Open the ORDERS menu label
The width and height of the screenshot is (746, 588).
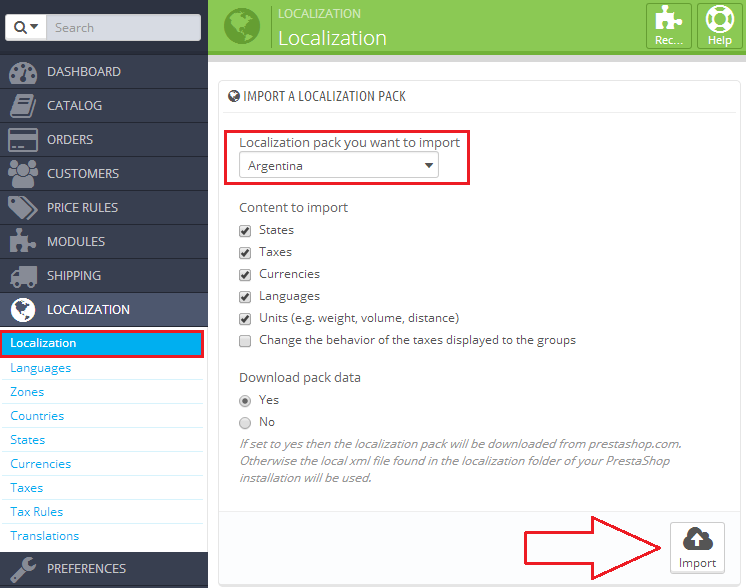pos(70,140)
